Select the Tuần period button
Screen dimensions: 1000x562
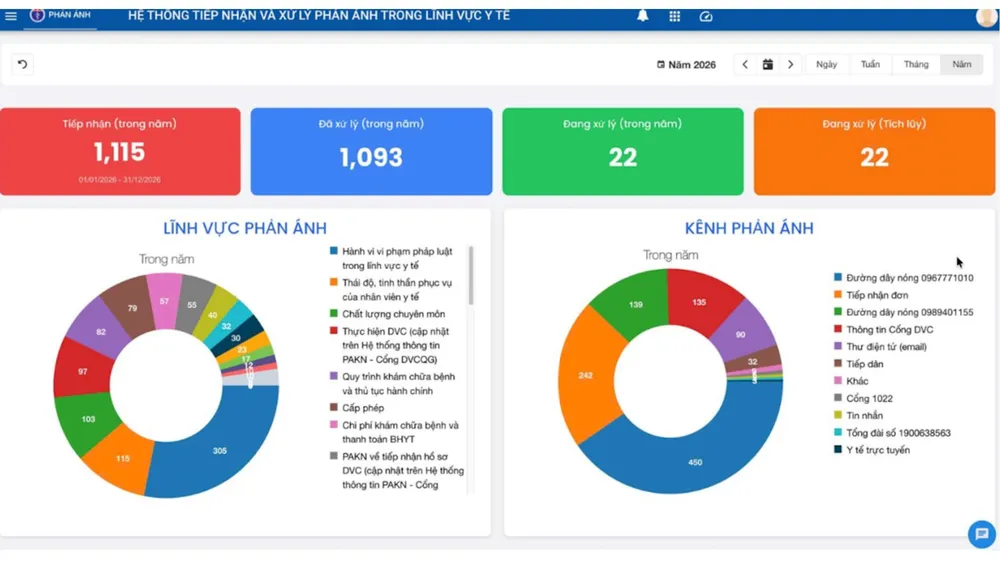[870, 64]
